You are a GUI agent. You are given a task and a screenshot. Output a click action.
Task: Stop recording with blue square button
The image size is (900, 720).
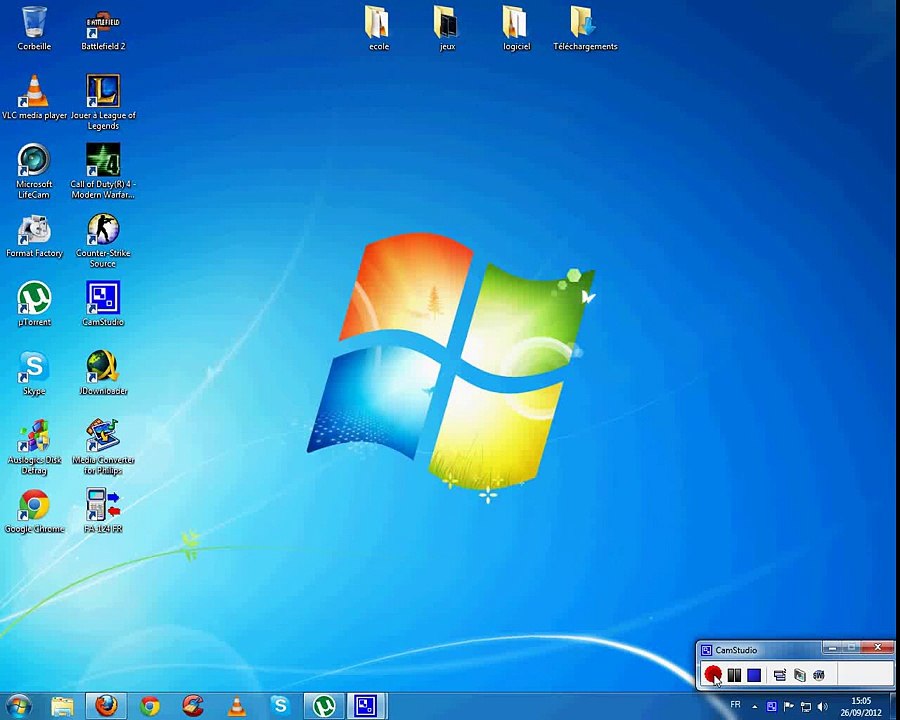[x=754, y=675]
